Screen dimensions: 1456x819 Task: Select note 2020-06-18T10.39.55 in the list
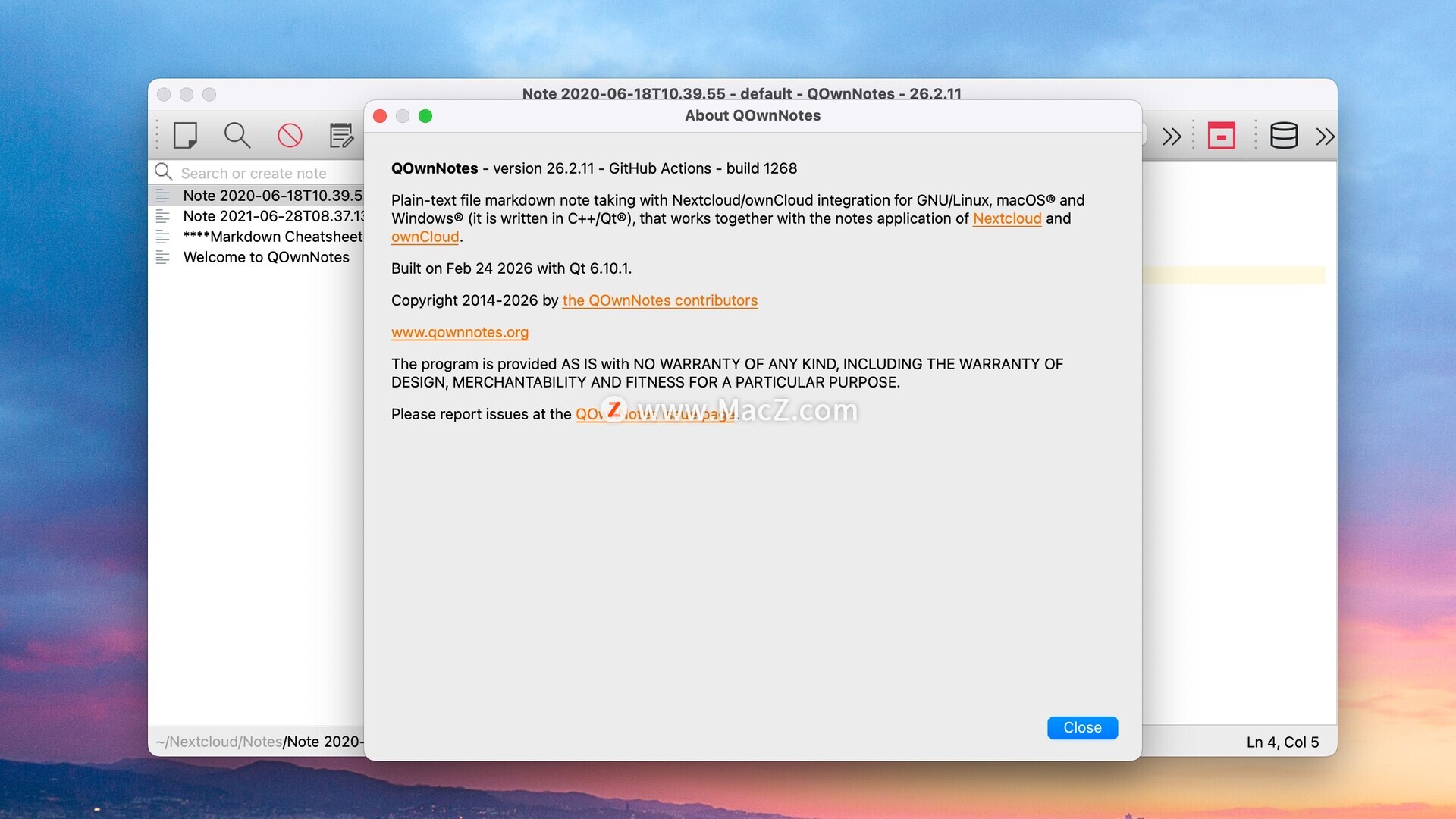pyautogui.click(x=271, y=196)
